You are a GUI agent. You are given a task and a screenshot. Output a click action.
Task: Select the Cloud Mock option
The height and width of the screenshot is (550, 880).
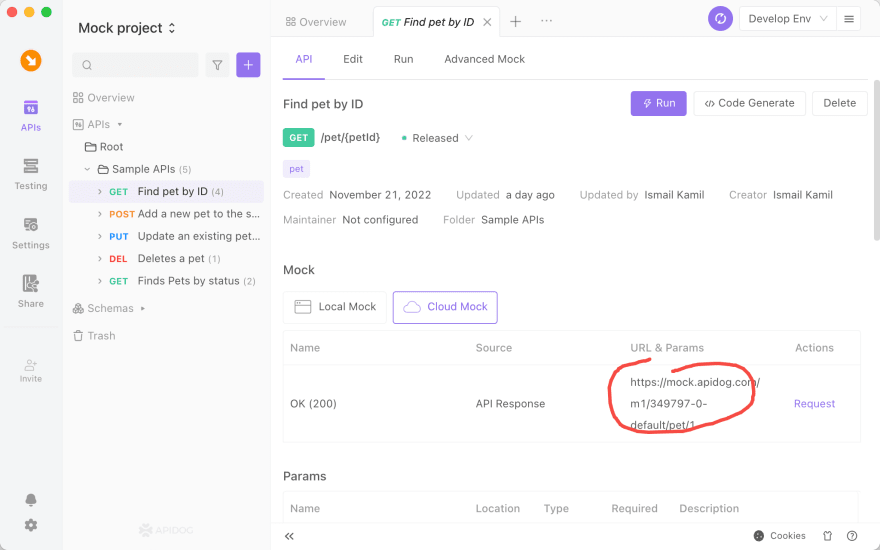[445, 307]
